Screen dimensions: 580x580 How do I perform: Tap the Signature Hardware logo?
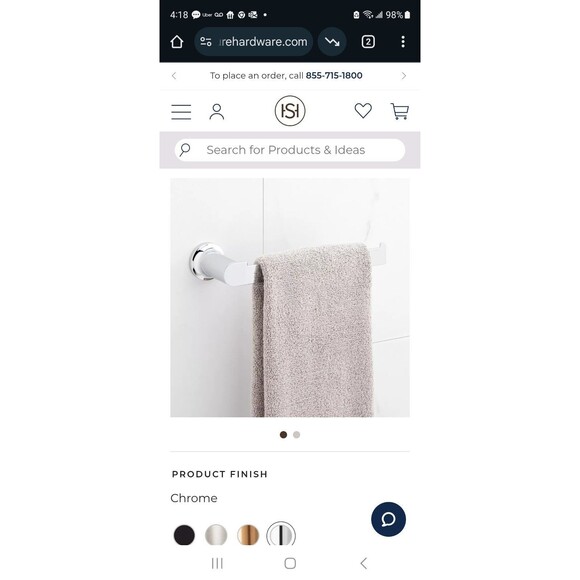(x=290, y=111)
